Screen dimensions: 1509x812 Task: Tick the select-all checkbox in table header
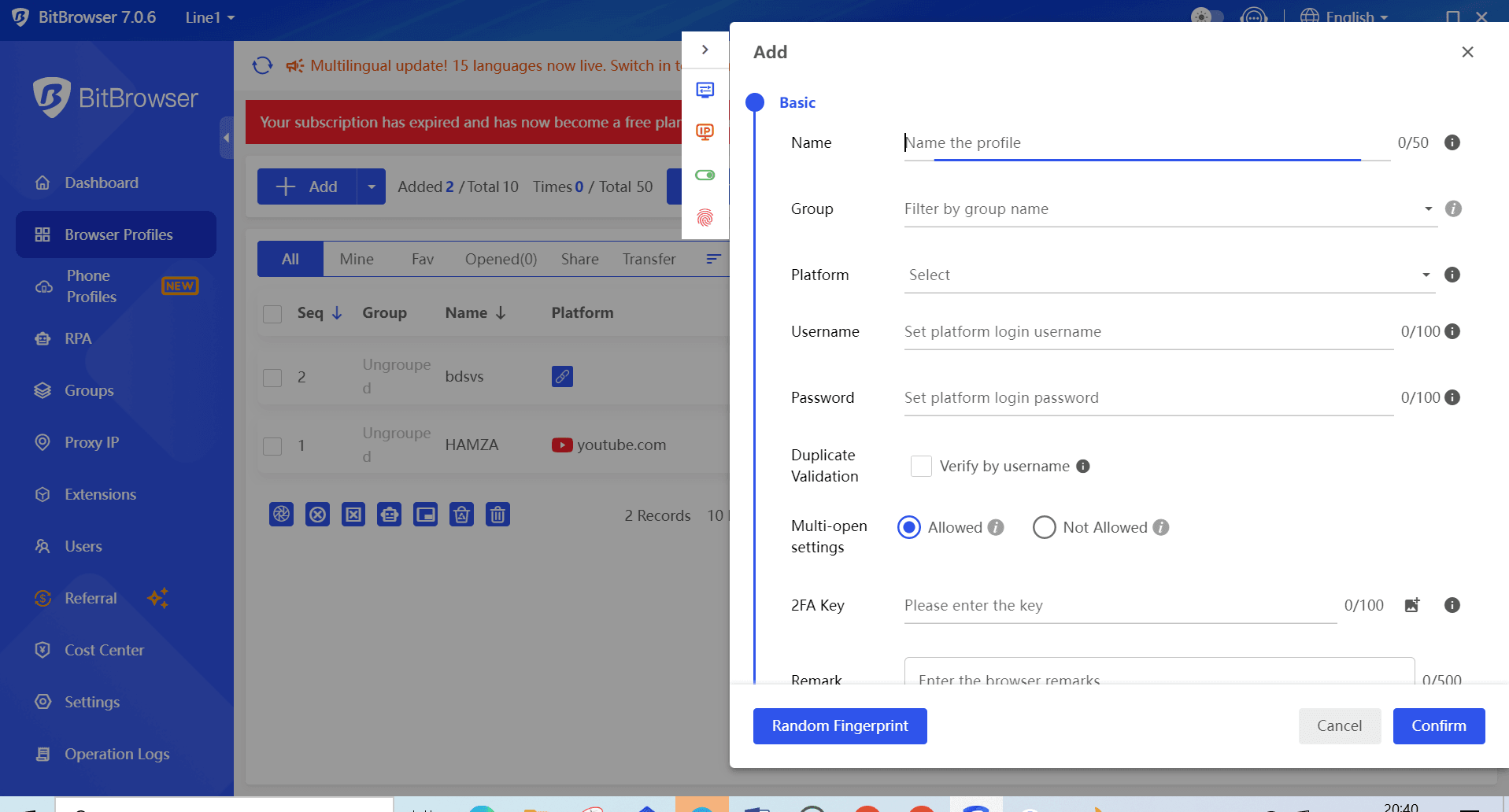272,314
